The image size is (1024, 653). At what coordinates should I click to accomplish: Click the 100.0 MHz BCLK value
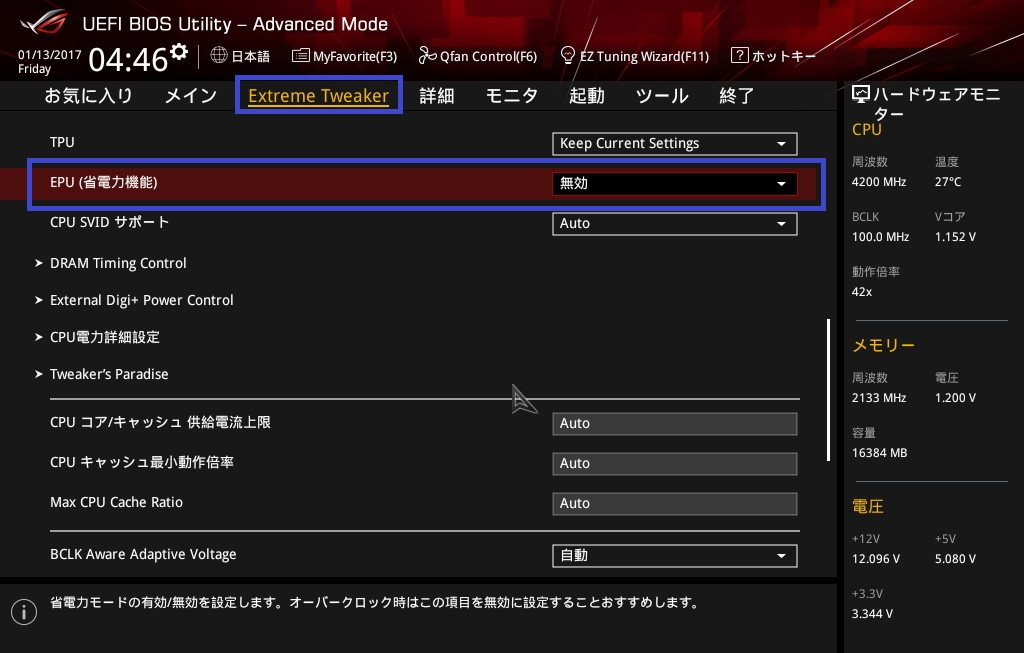pos(880,237)
